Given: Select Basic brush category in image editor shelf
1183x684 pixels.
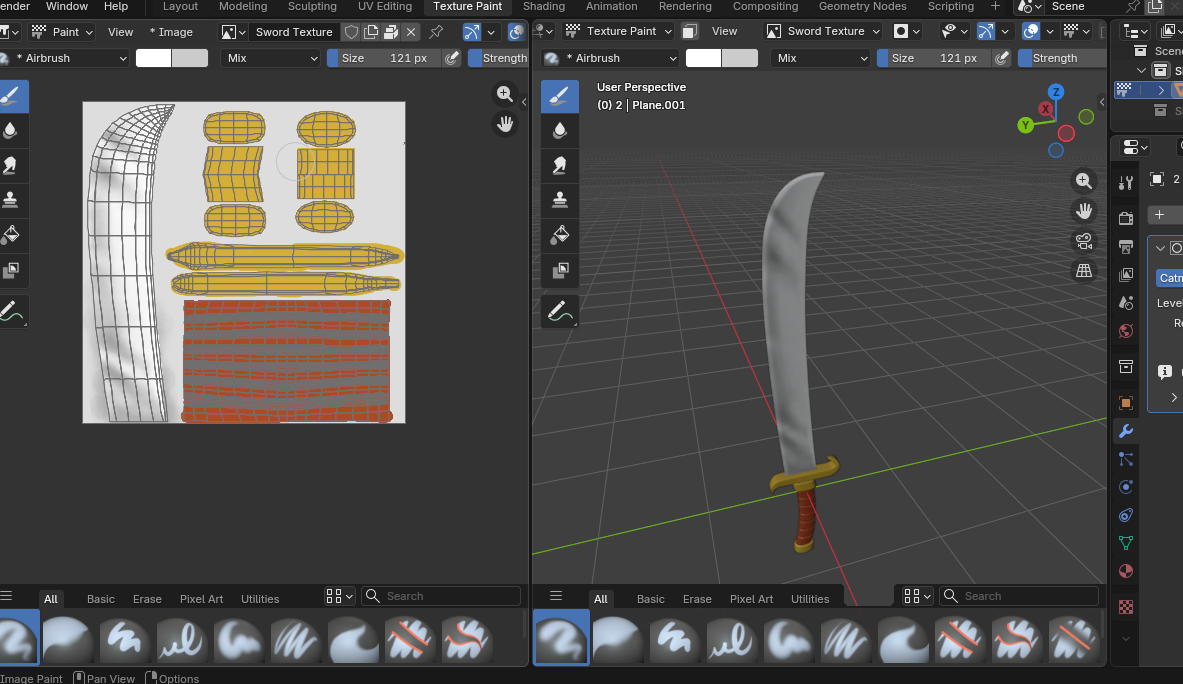Looking at the screenshot, I should [x=100, y=599].
